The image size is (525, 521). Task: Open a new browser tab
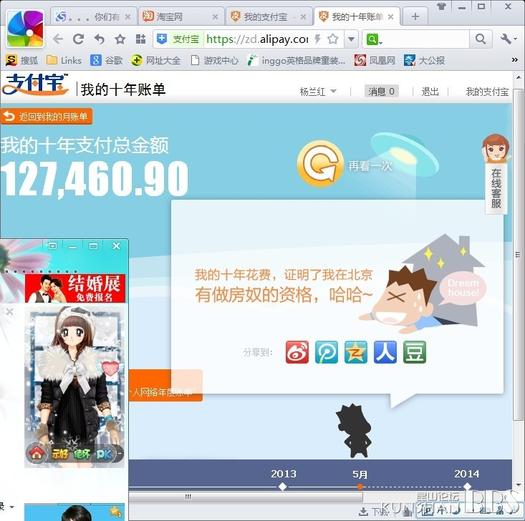pyautogui.click(x=415, y=16)
